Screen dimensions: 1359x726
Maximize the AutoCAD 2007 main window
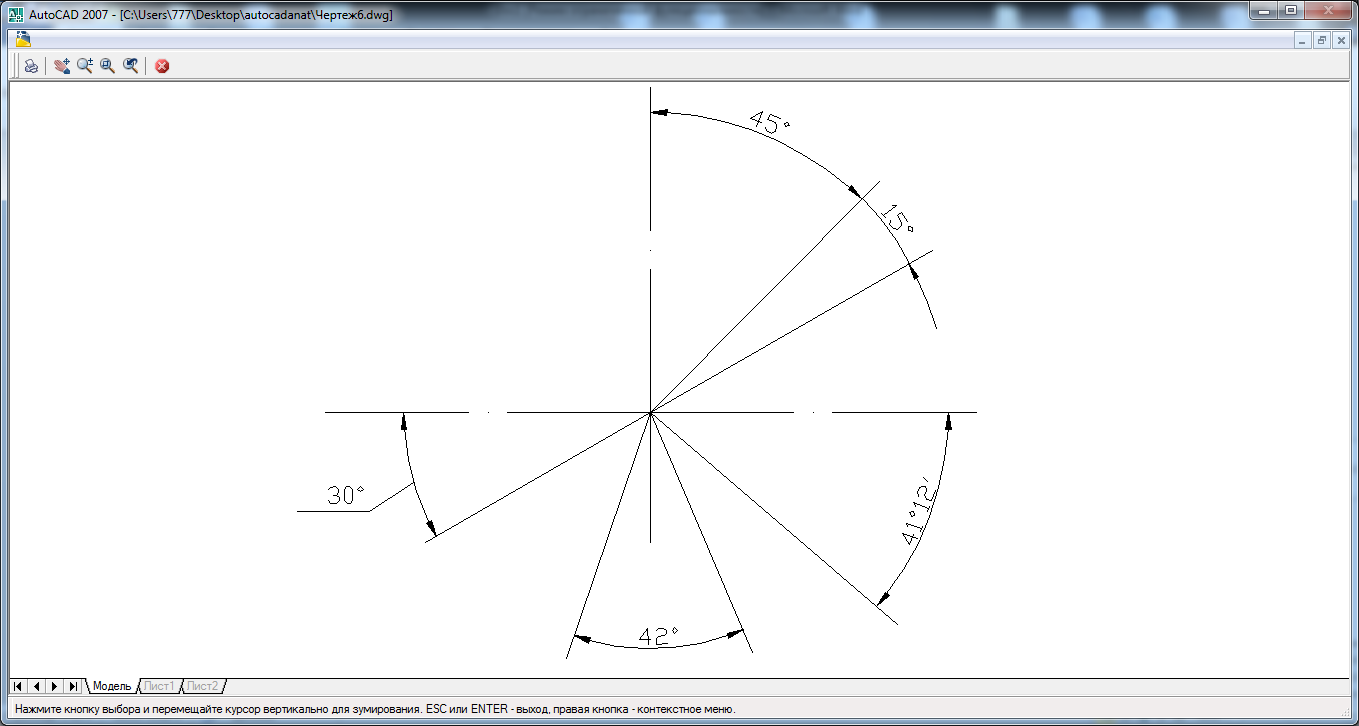point(1290,10)
